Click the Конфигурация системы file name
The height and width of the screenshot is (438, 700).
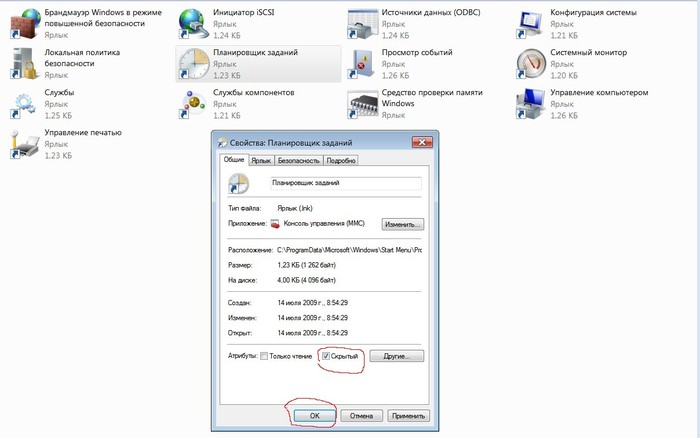(593, 13)
